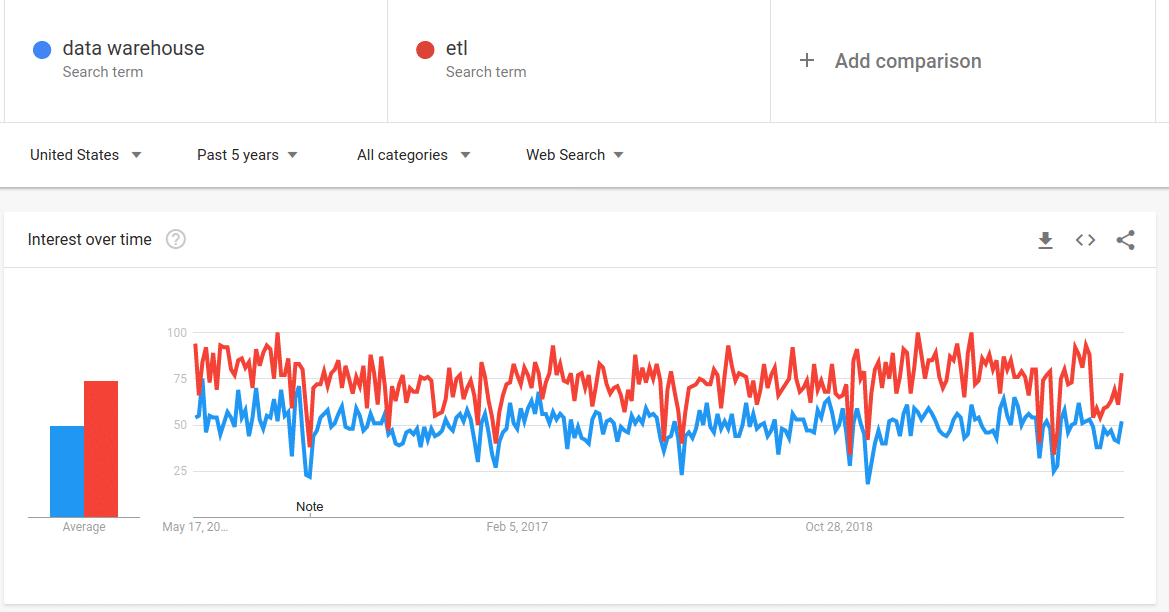Click the Add comparison button
1169x612 pixels.
[890, 61]
